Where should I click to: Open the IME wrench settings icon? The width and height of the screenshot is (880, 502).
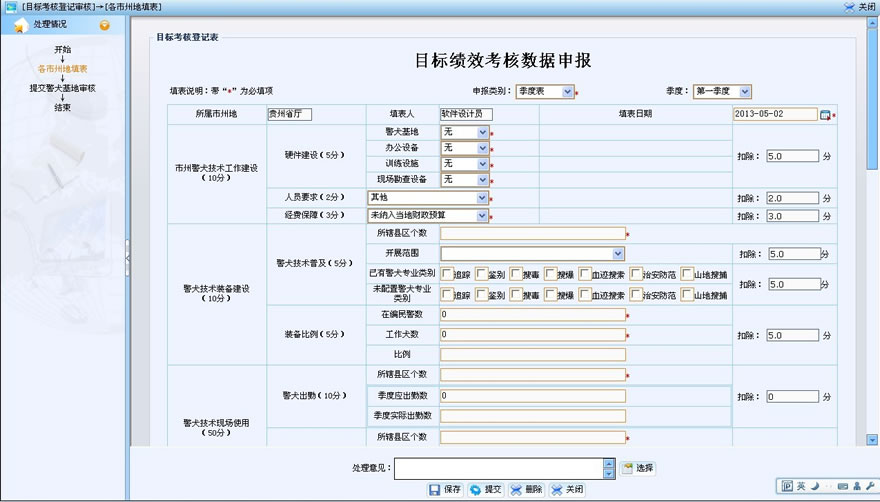coord(870,486)
